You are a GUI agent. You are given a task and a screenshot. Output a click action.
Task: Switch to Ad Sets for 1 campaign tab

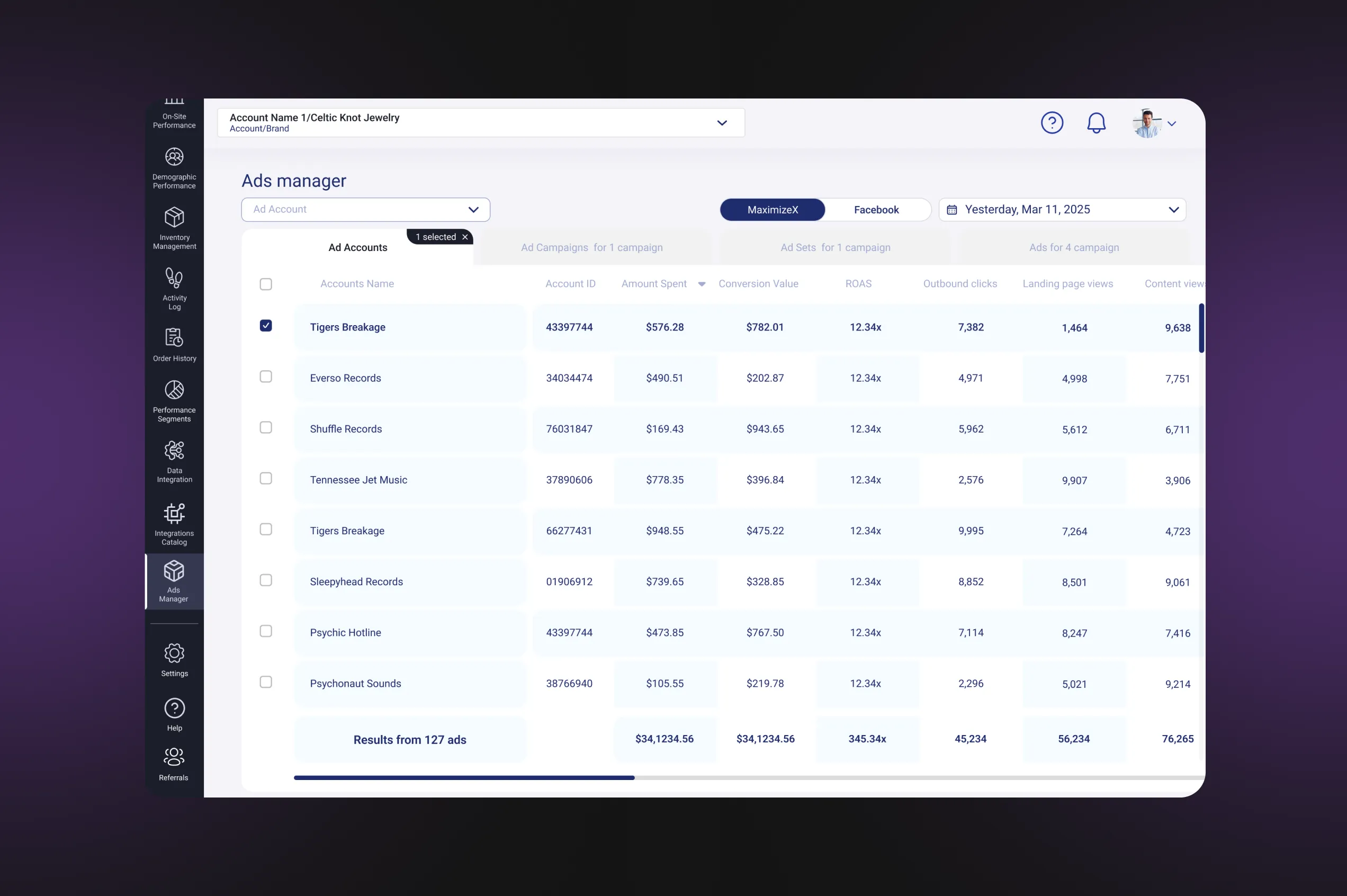pyautogui.click(x=834, y=247)
